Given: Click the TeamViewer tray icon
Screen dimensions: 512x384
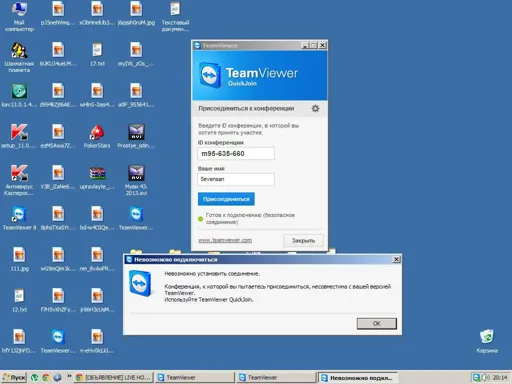Looking at the screenshot, I should point(477,378).
